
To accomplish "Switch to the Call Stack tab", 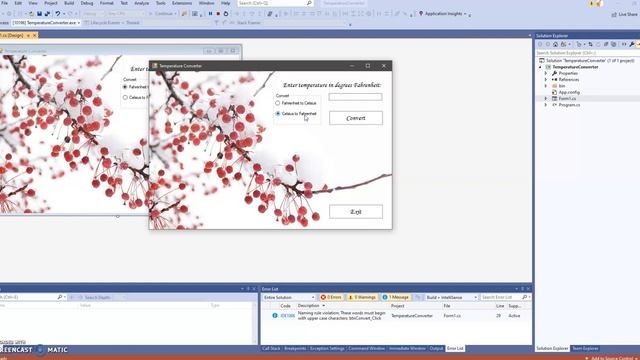I will click(271, 349).
